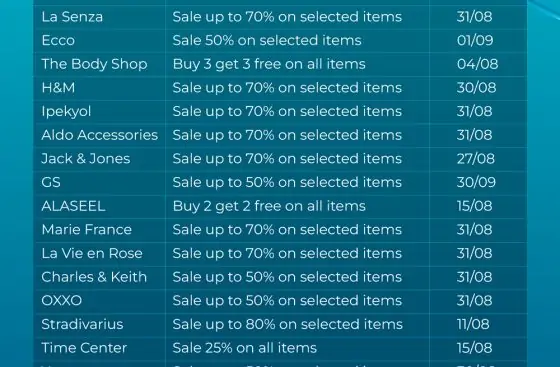Viewport: 560px width, 367px height.
Task: Click the 30/09 end date for GS
Action: point(476,182)
